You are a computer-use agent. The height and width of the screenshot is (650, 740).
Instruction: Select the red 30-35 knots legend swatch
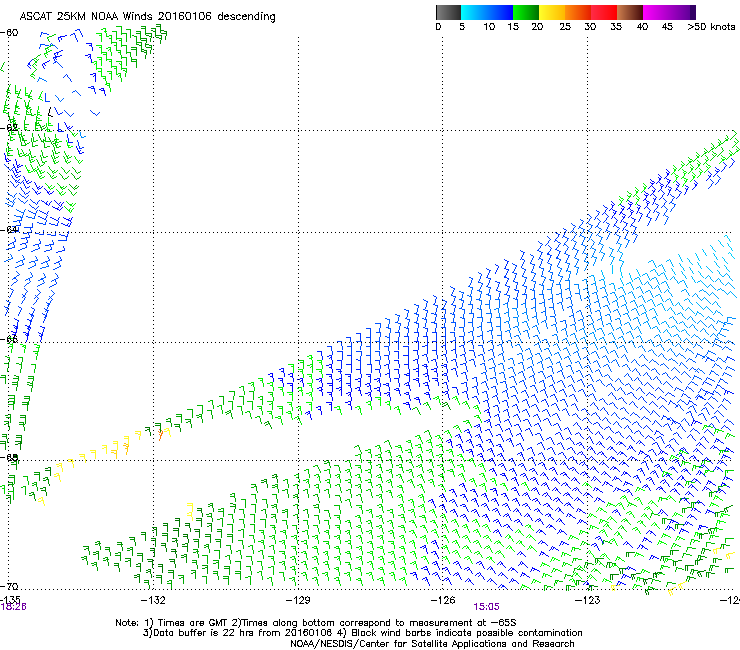pos(604,12)
